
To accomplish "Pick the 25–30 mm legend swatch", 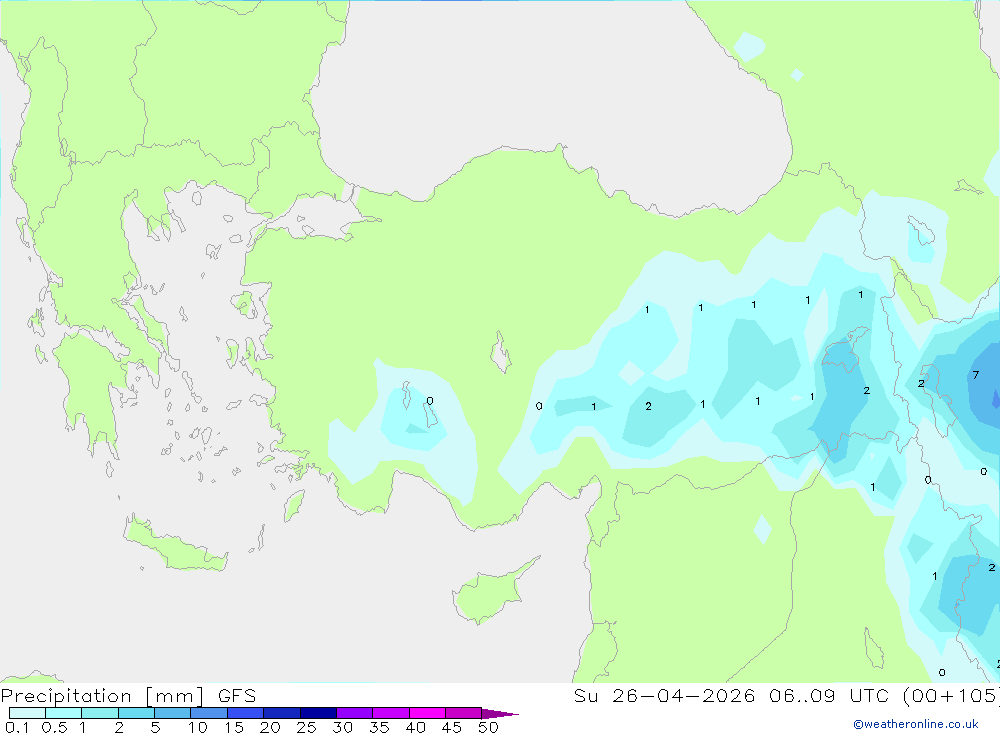I will [x=318, y=713].
